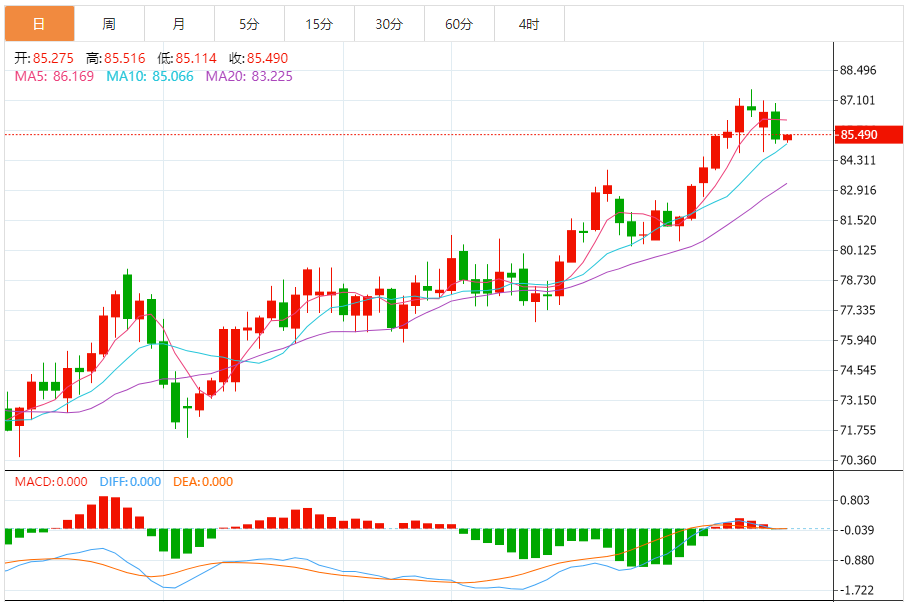
Task: Click the 82.916 price axis label
Action: 858,191
